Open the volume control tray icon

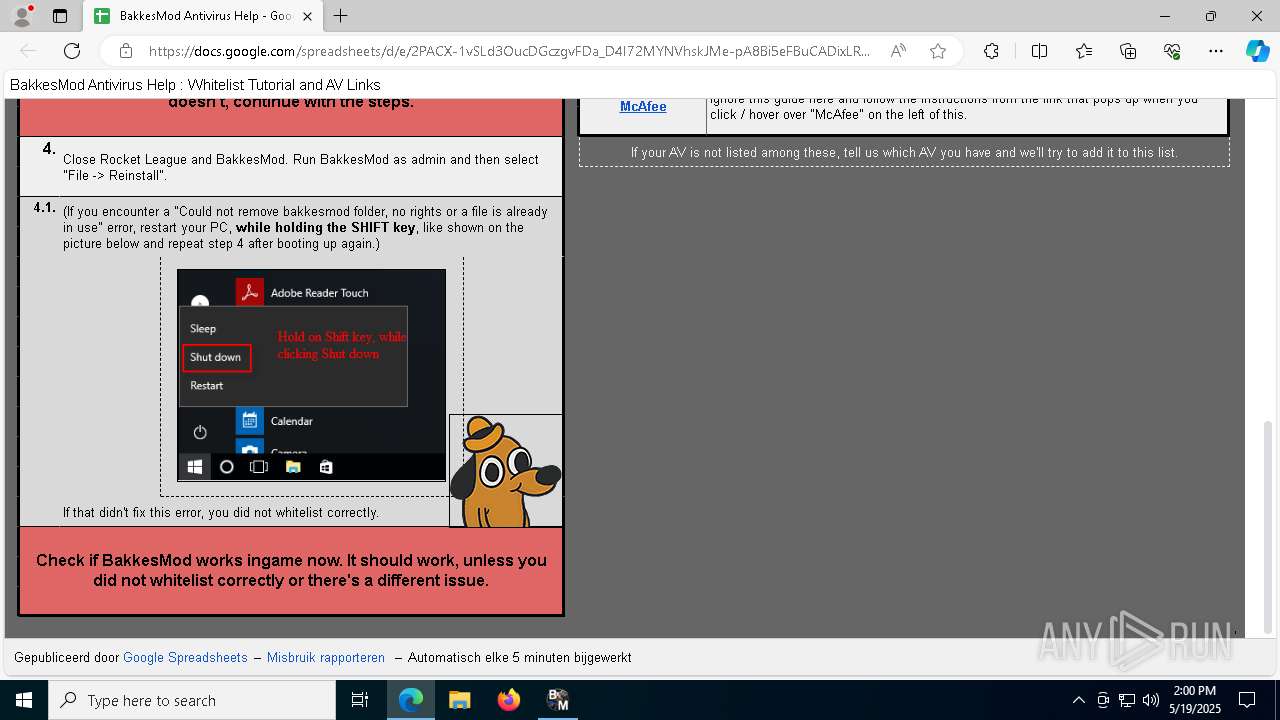click(x=1151, y=700)
